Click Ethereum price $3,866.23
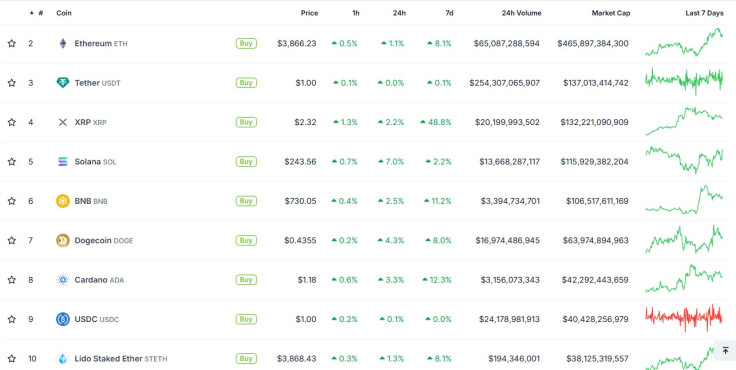 297,44
